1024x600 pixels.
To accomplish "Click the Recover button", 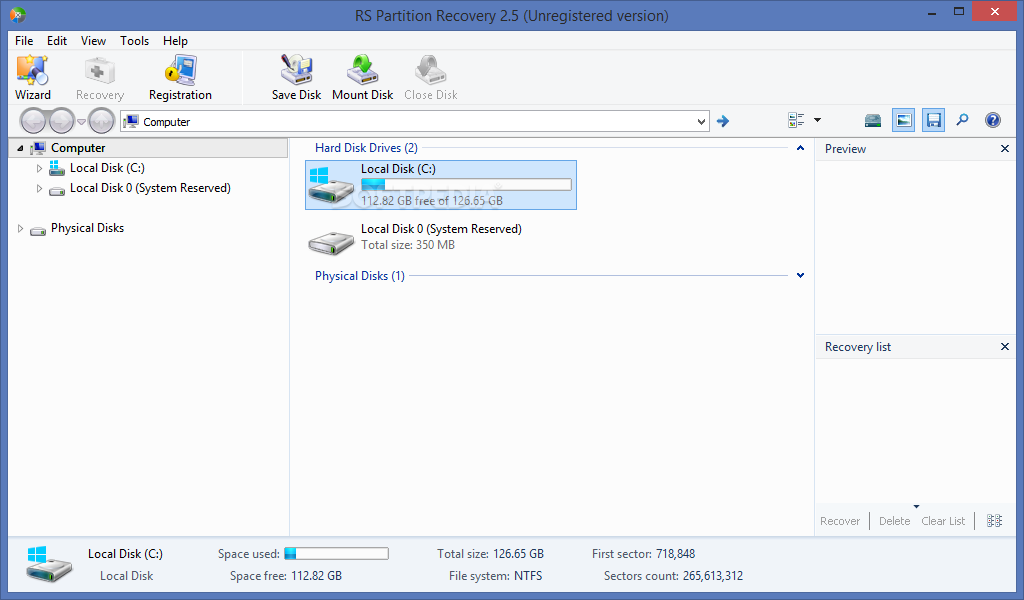I will [840, 521].
